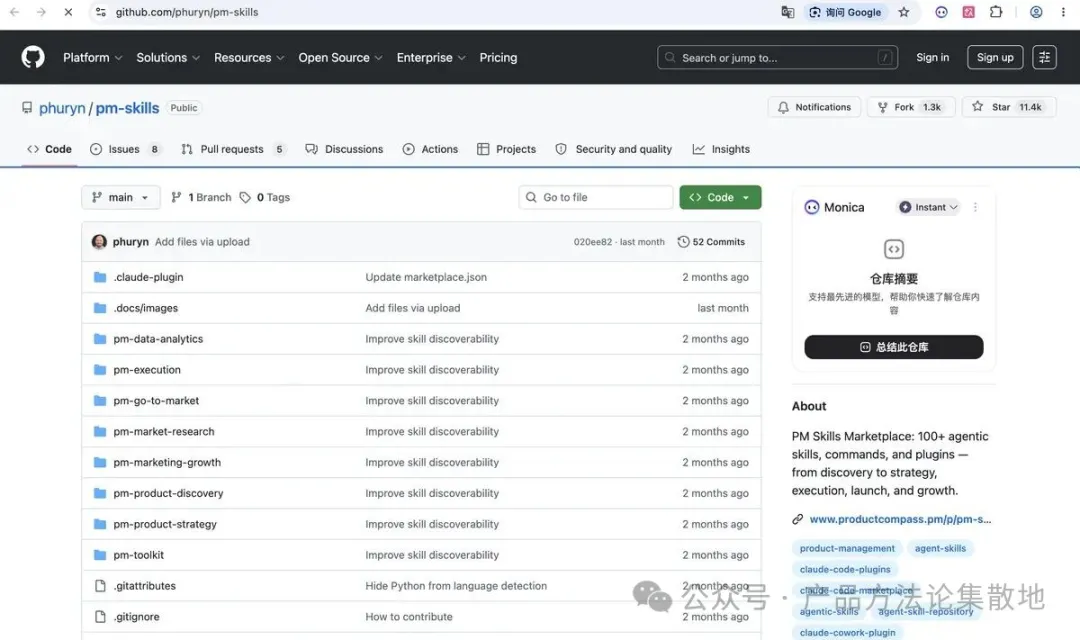This screenshot has height=640, width=1080.
Task: Open the Insights tab
Action: 721,149
